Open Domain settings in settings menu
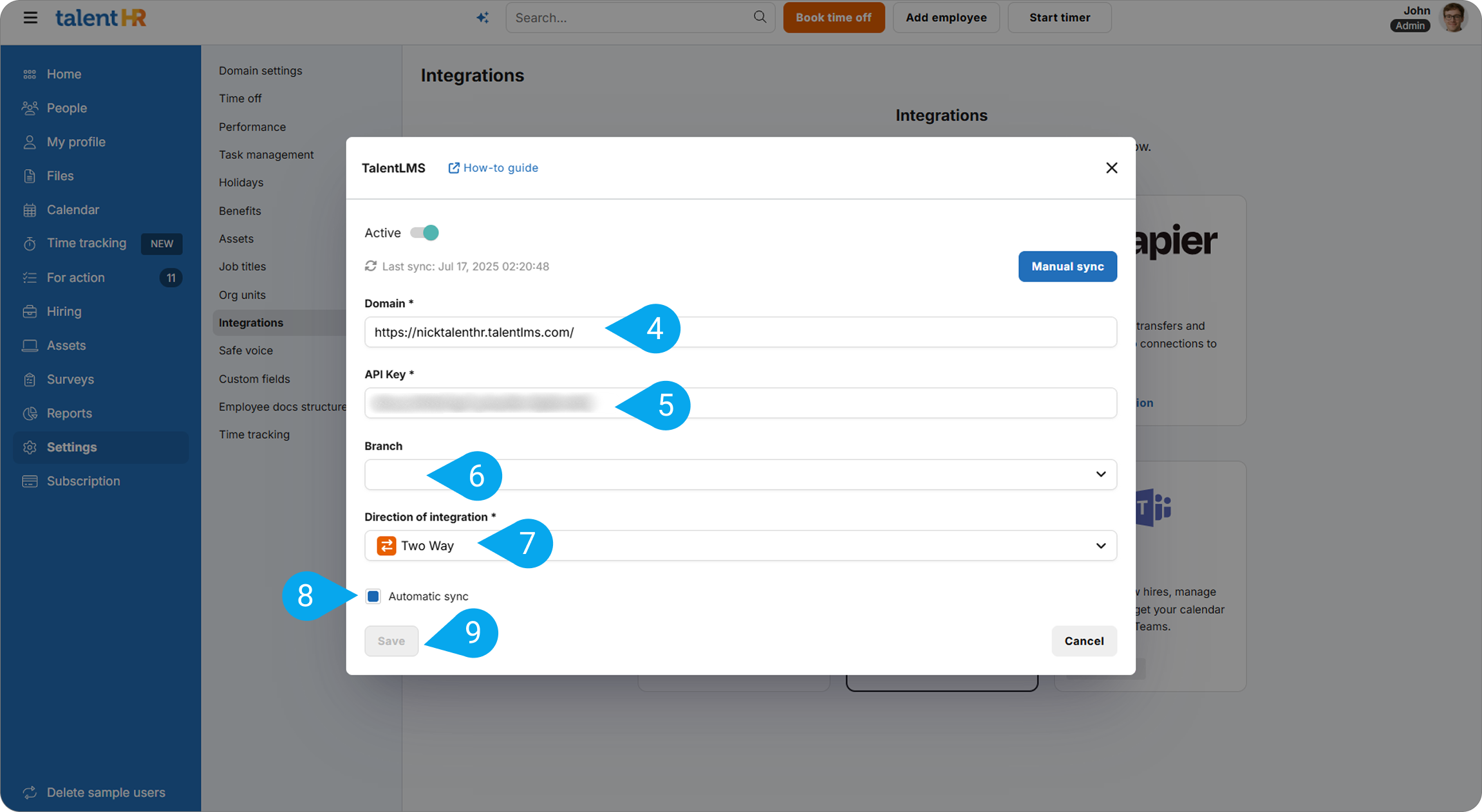The image size is (1482, 812). click(x=260, y=71)
